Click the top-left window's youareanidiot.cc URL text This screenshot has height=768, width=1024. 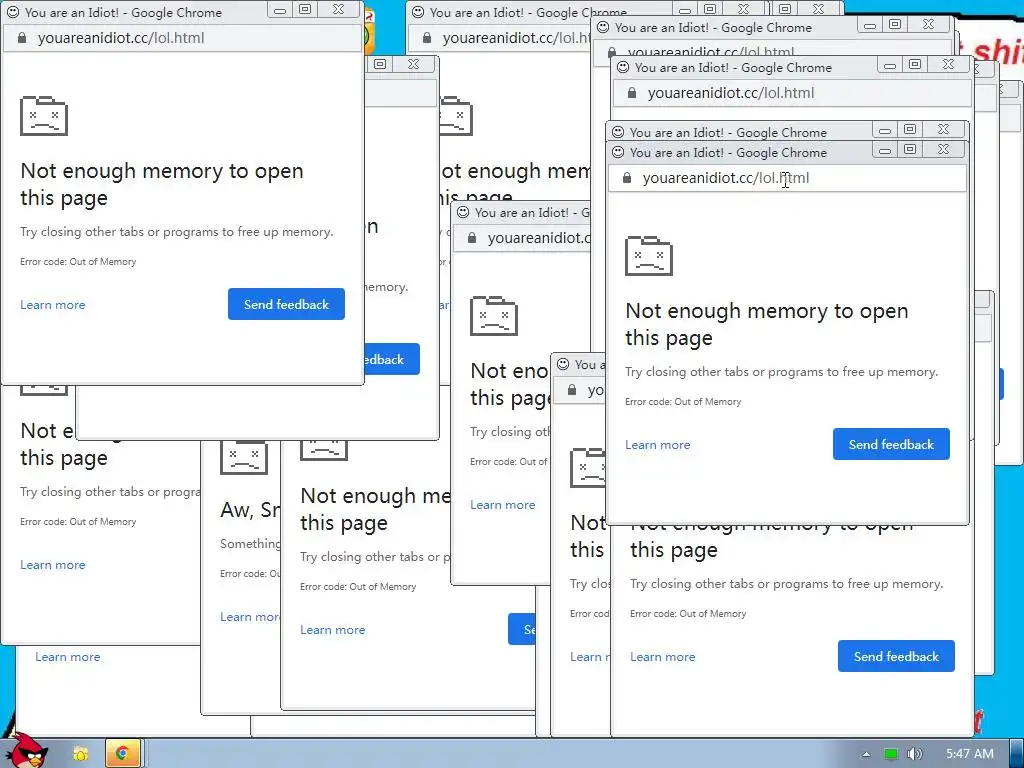[x=121, y=38]
